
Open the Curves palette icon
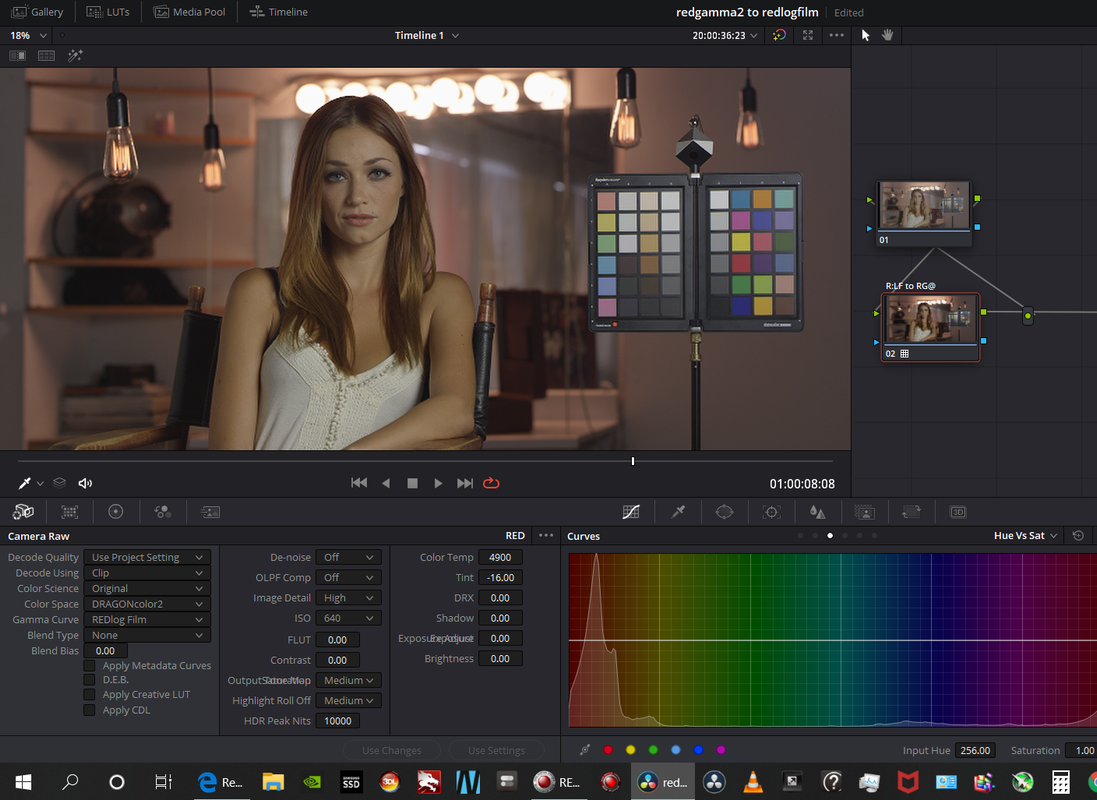pyautogui.click(x=631, y=512)
